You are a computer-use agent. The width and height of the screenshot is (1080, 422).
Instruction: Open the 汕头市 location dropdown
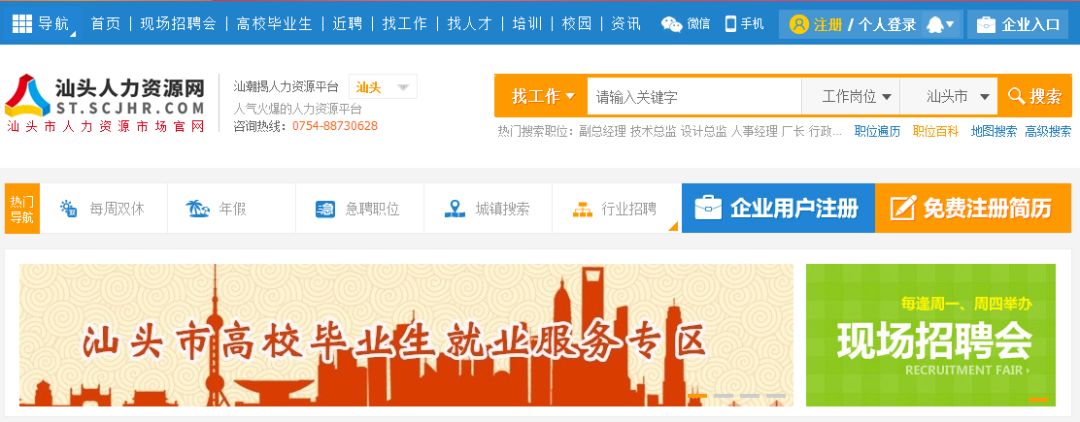(948, 96)
